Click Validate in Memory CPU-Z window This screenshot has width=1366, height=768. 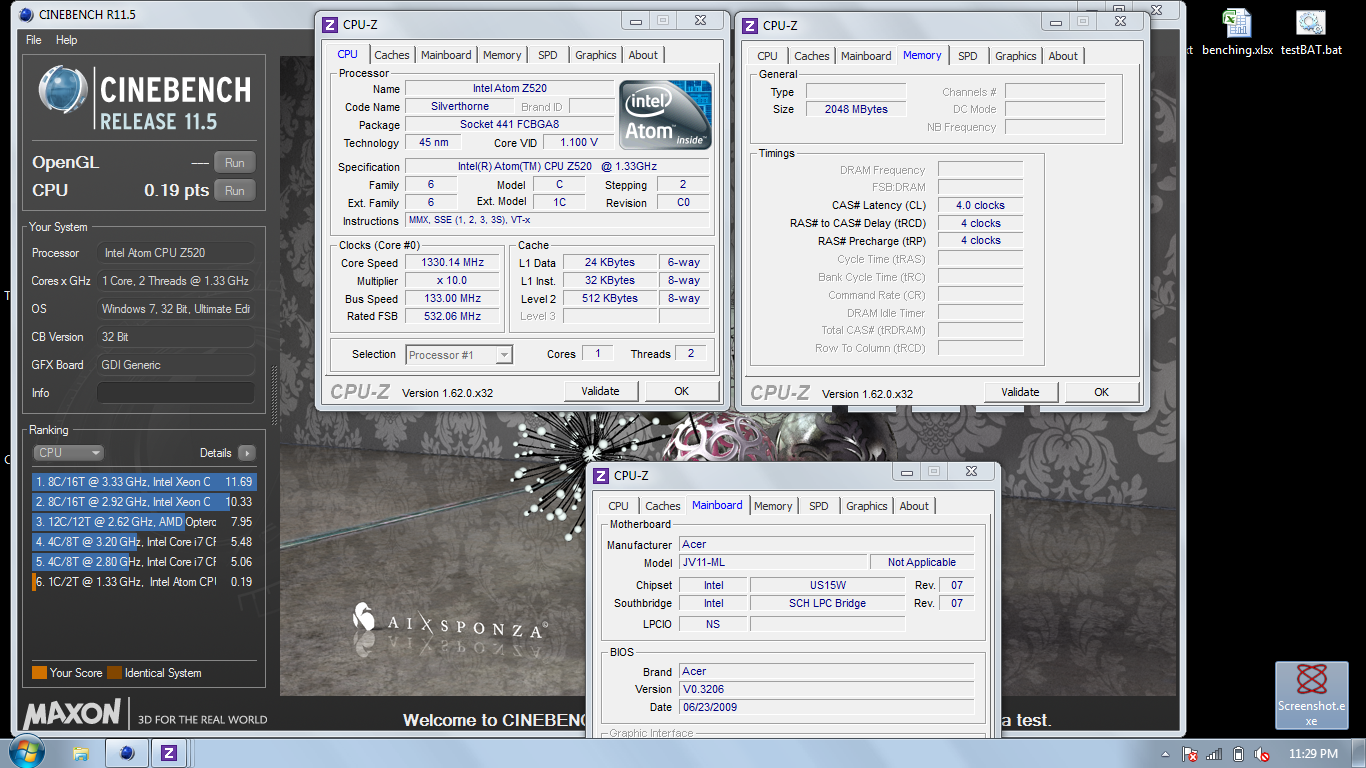pos(1020,392)
